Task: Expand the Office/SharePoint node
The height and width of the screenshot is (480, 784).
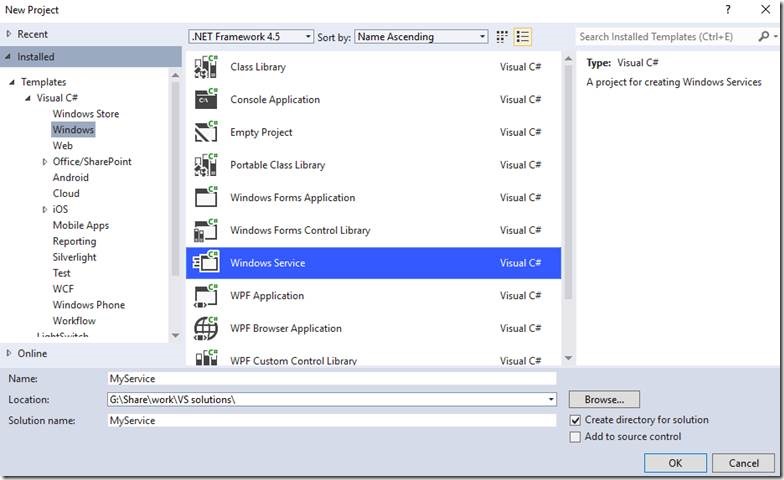Action: [x=44, y=162]
